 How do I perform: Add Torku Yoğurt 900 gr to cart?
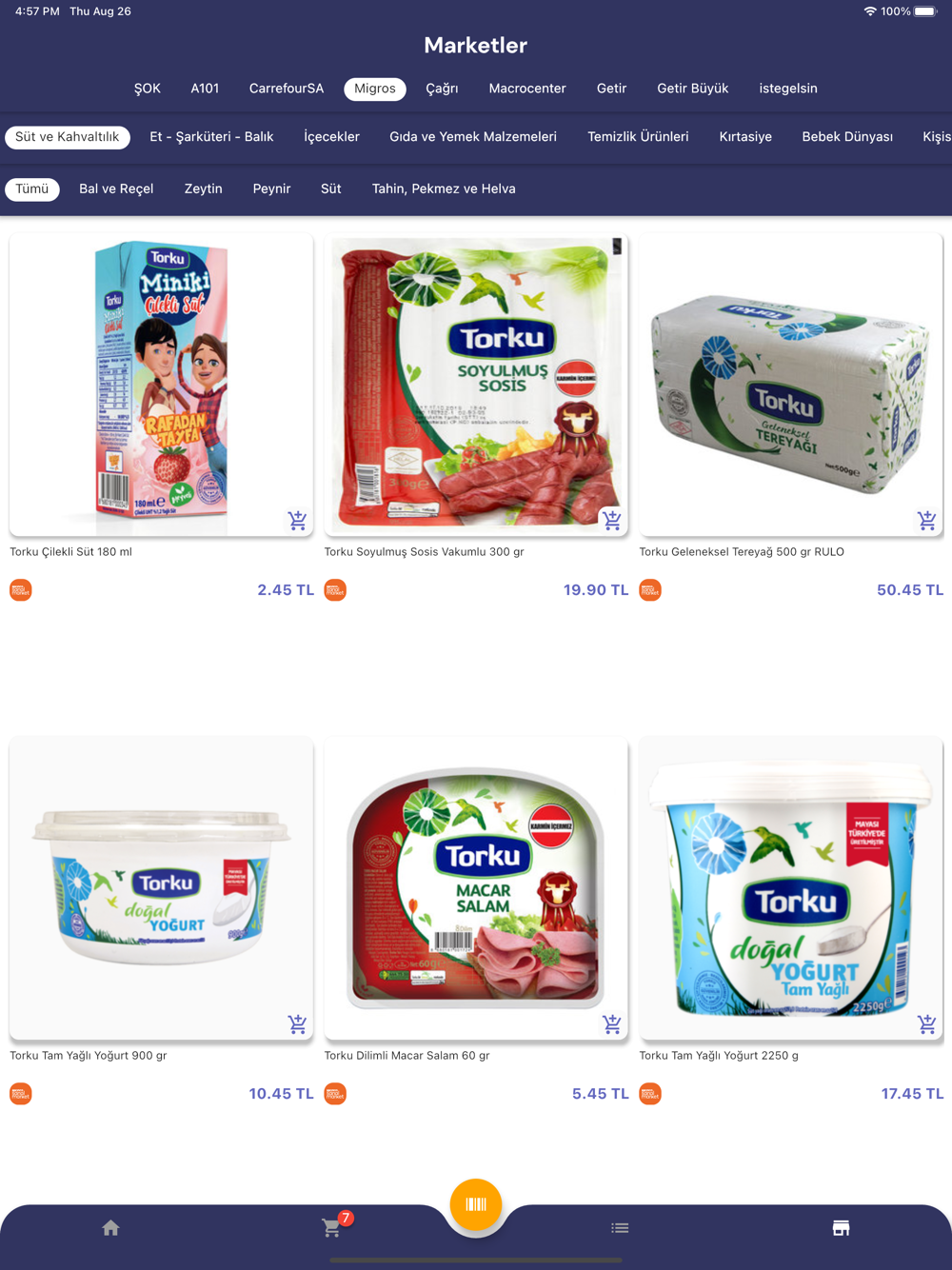click(x=297, y=1023)
